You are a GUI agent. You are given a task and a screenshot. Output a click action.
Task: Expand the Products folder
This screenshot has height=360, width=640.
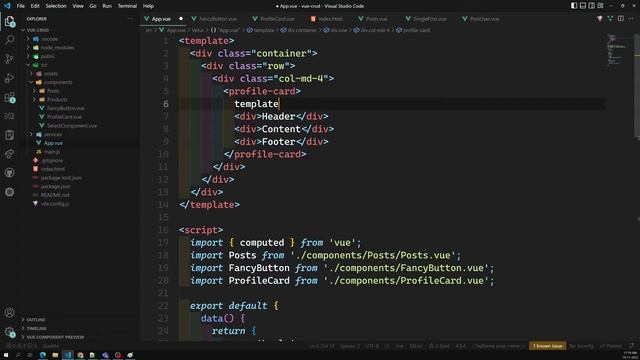pyautogui.click(x=57, y=100)
